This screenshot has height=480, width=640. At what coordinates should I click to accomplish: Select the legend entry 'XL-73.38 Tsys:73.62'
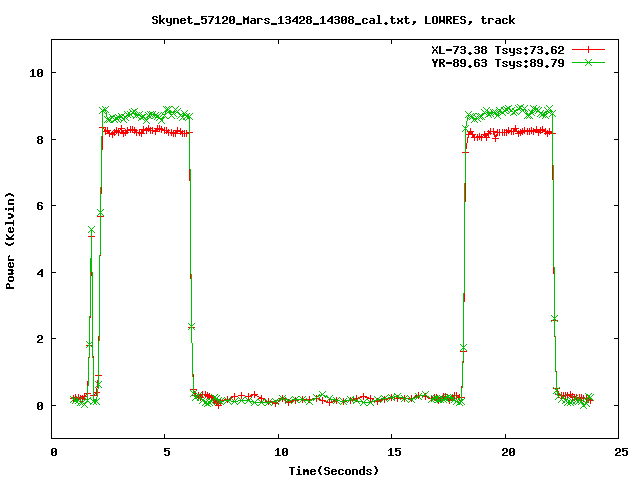[498, 50]
